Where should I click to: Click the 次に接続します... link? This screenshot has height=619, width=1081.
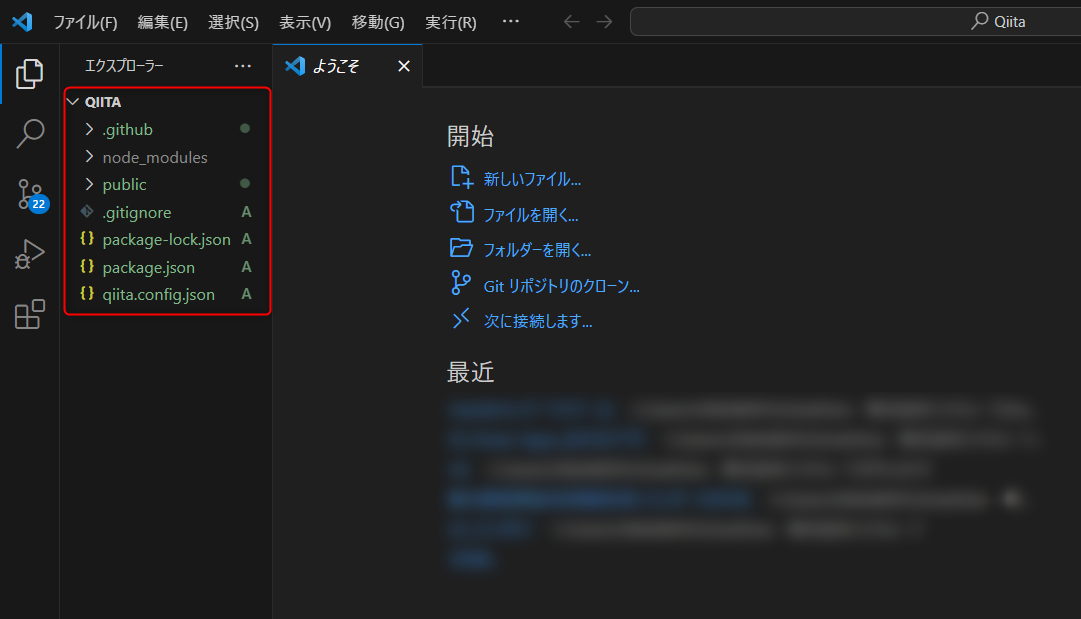coord(538,321)
